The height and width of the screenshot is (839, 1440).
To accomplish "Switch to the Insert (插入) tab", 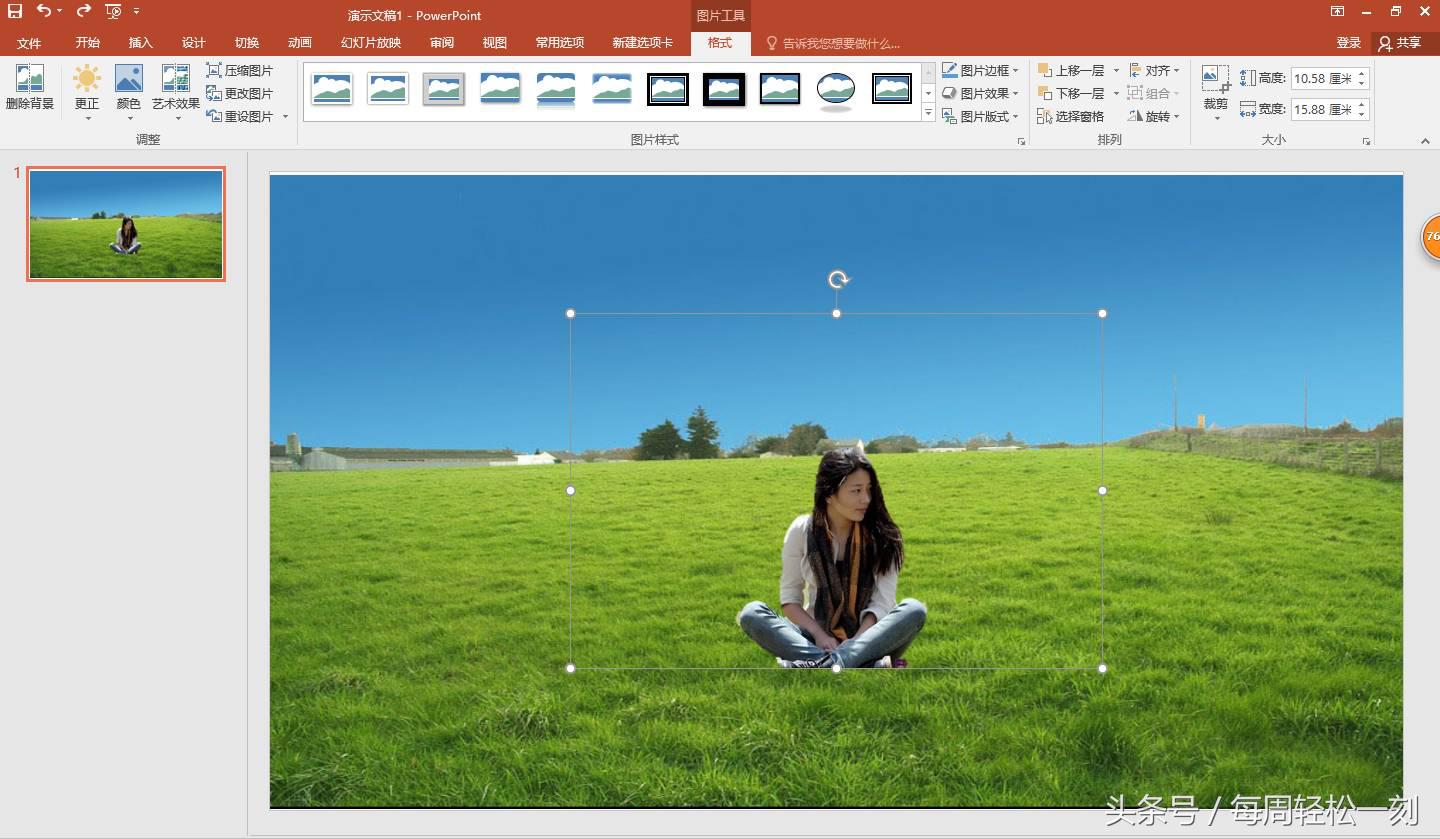I will [140, 43].
